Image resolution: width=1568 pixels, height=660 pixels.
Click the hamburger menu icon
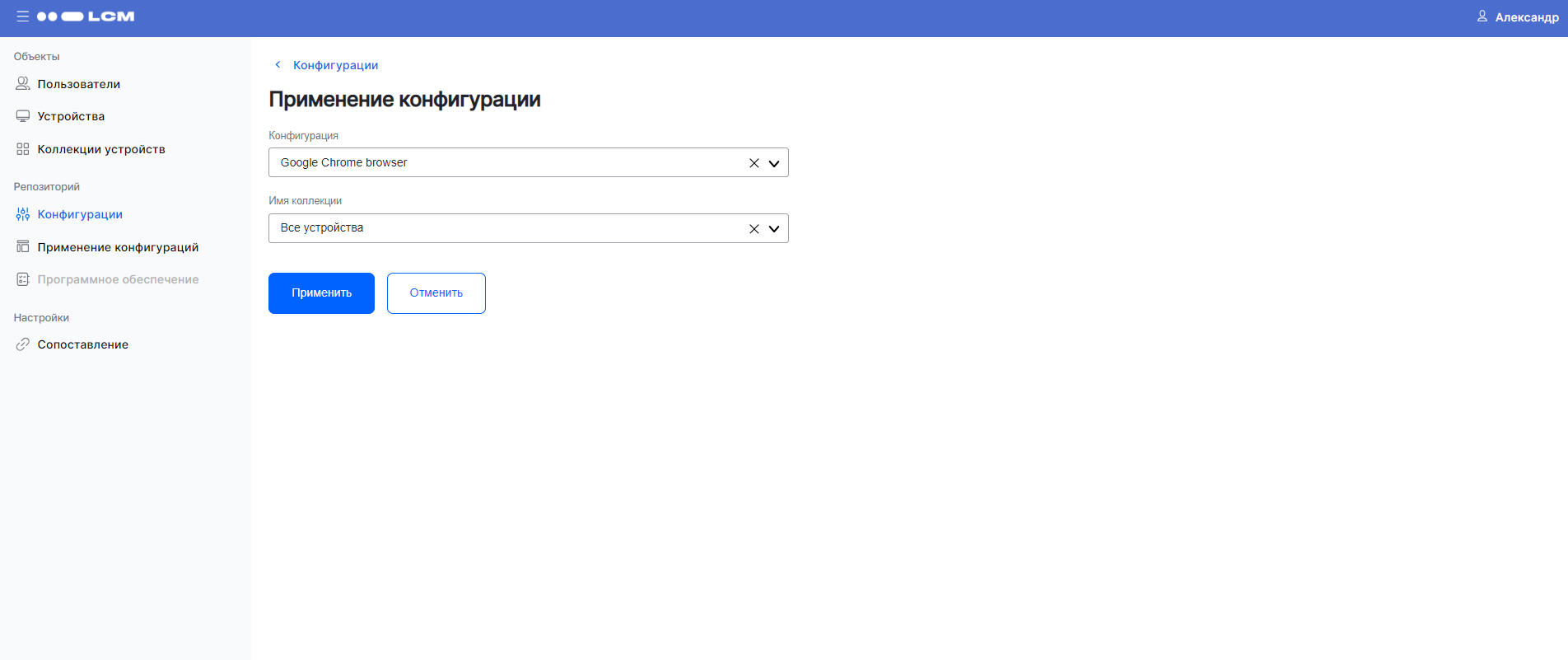click(22, 16)
